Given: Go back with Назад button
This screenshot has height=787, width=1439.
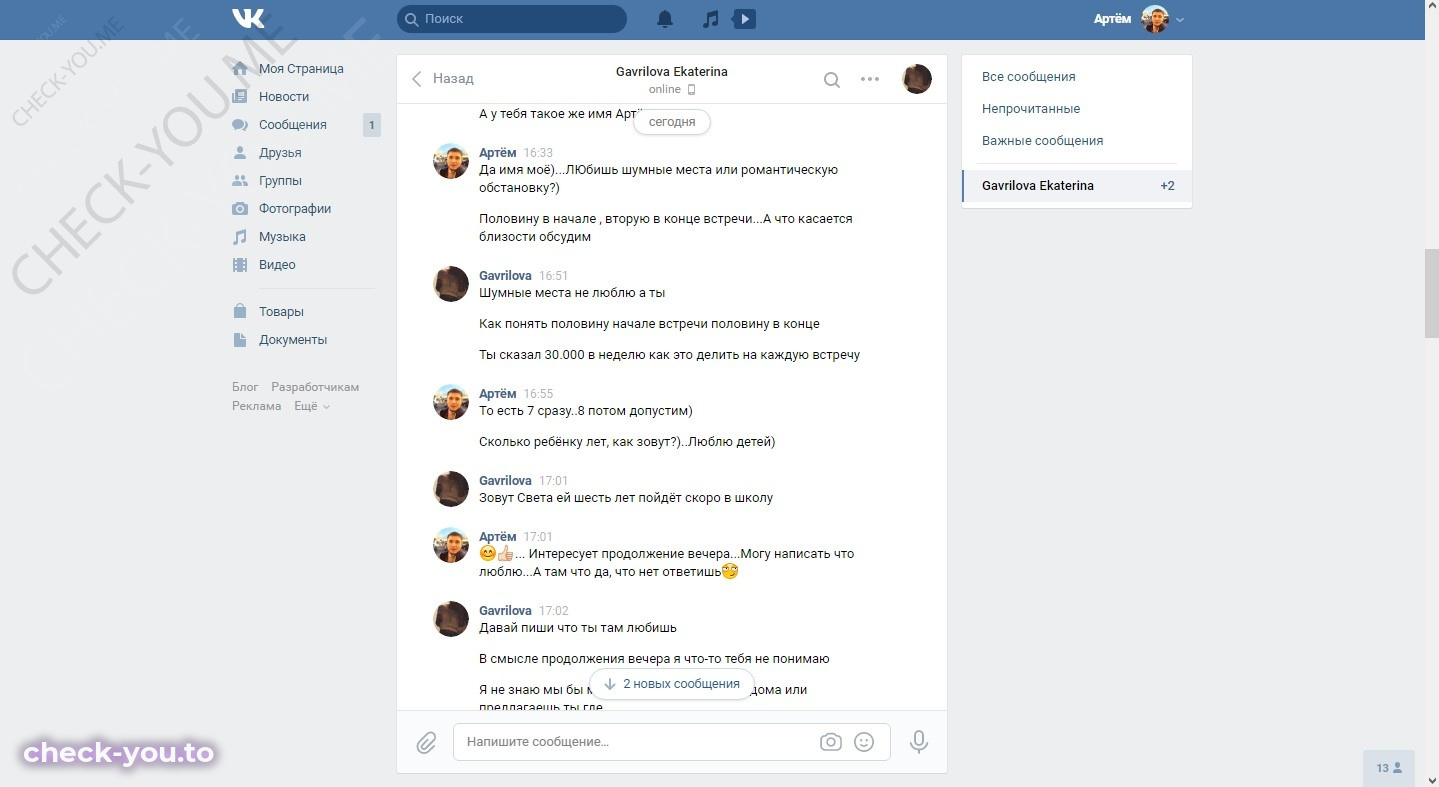Looking at the screenshot, I should (x=442, y=78).
